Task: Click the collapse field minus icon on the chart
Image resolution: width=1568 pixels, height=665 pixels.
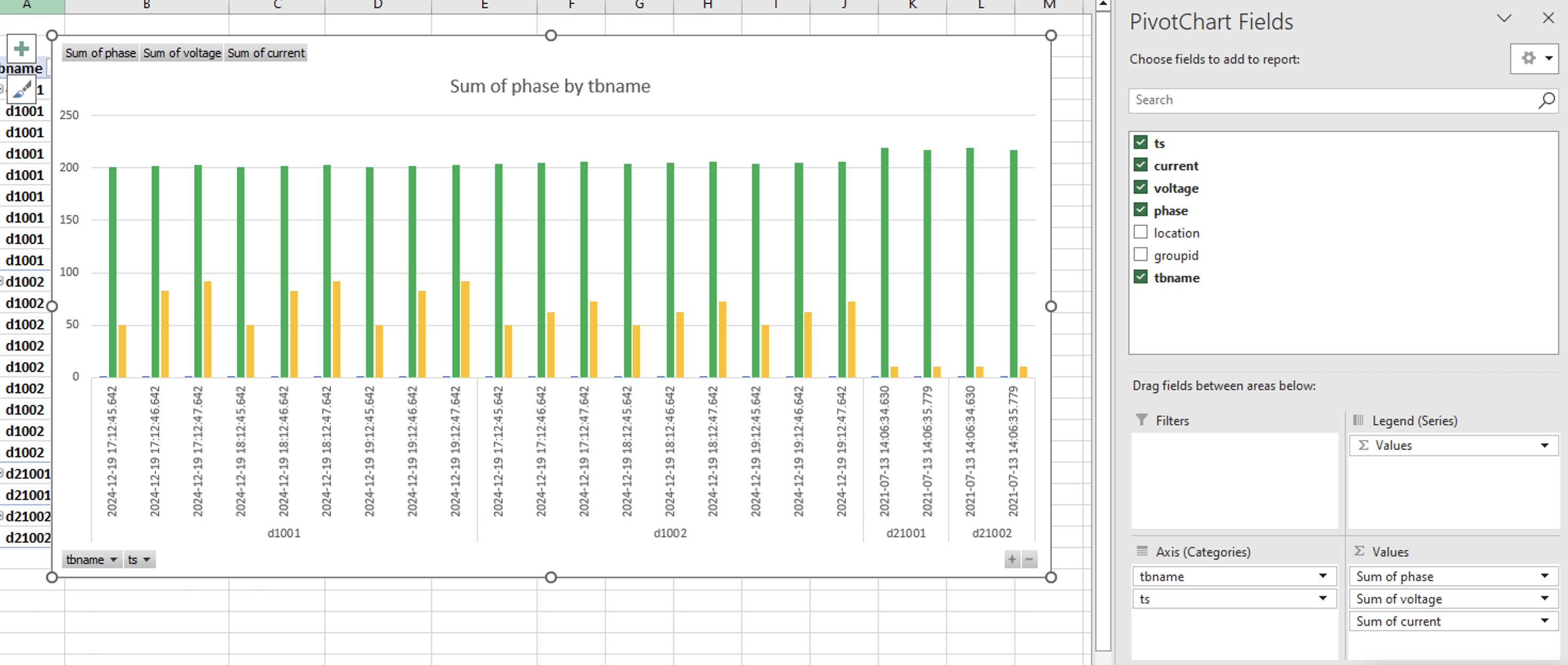Action: [1029, 559]
